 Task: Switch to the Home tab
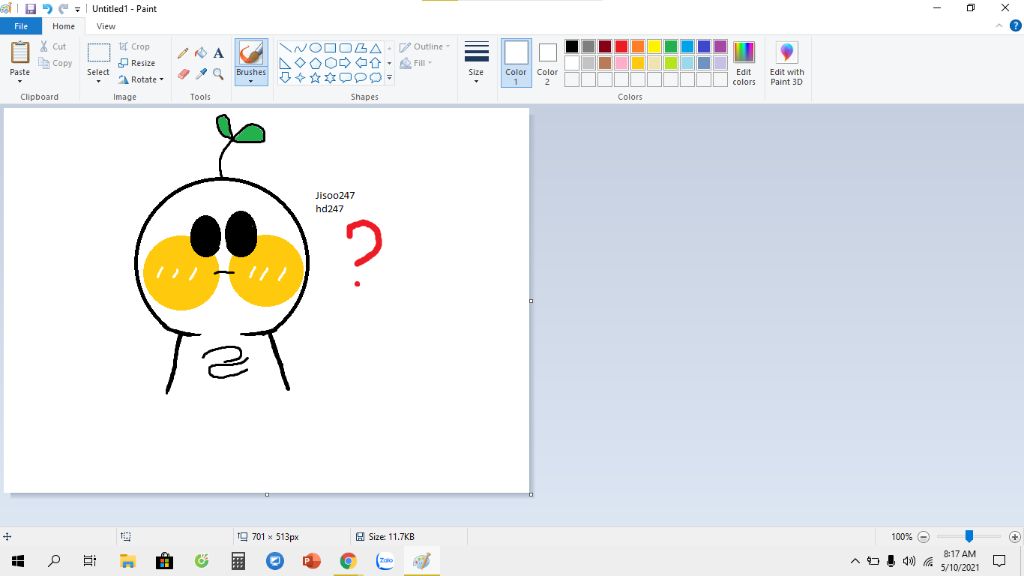[63, 26]
